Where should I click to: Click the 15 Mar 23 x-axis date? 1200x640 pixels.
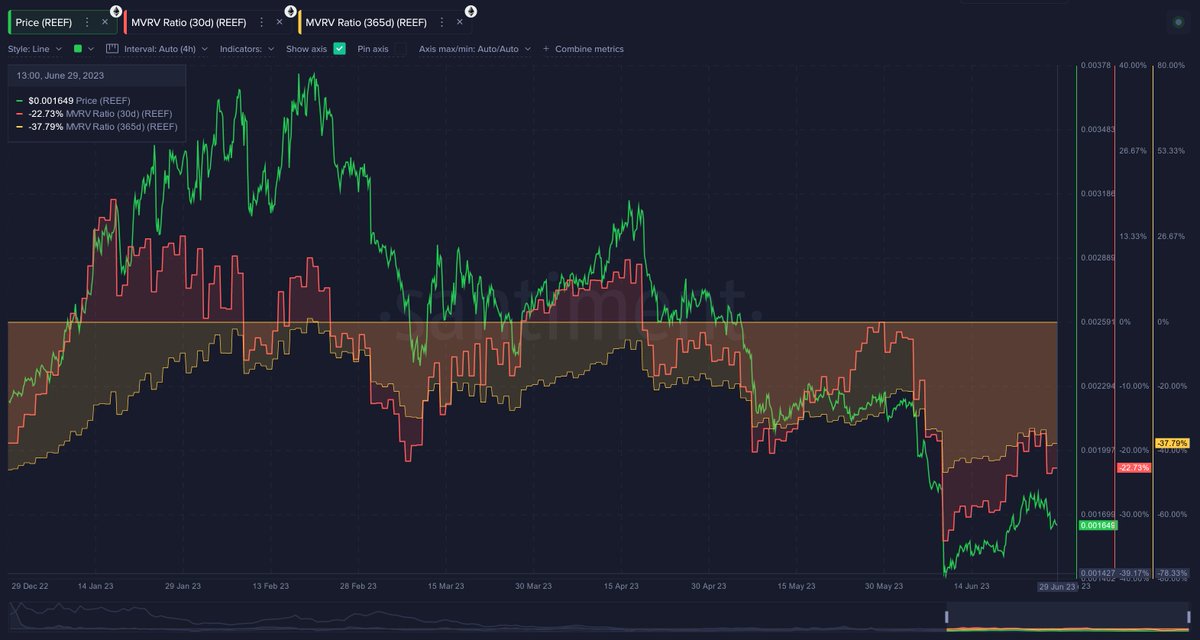pyautogui.click(x=445, y=586)
